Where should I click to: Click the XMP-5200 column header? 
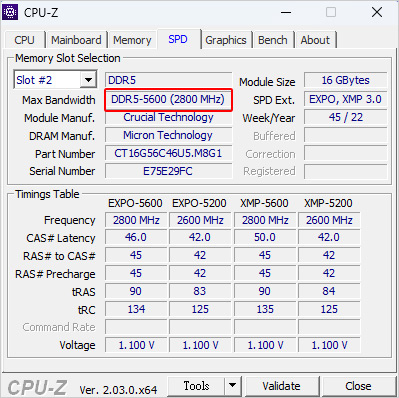(x=328, y=203)
